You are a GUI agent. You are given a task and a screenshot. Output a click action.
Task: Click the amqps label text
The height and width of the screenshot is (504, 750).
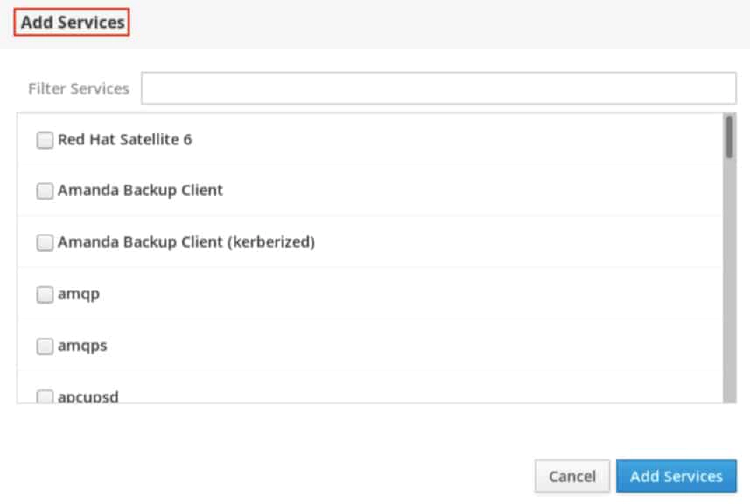click(82, 346)
